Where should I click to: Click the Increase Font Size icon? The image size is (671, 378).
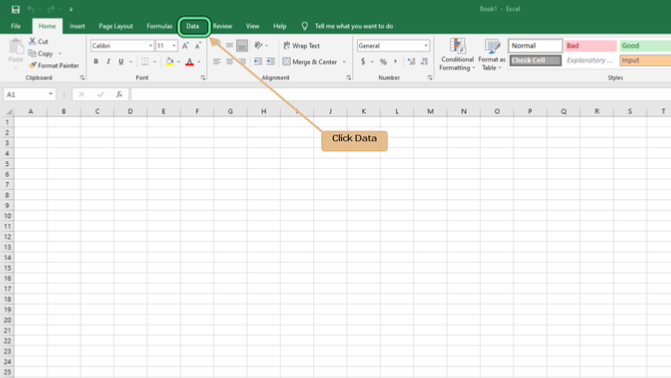coord(185,45)
